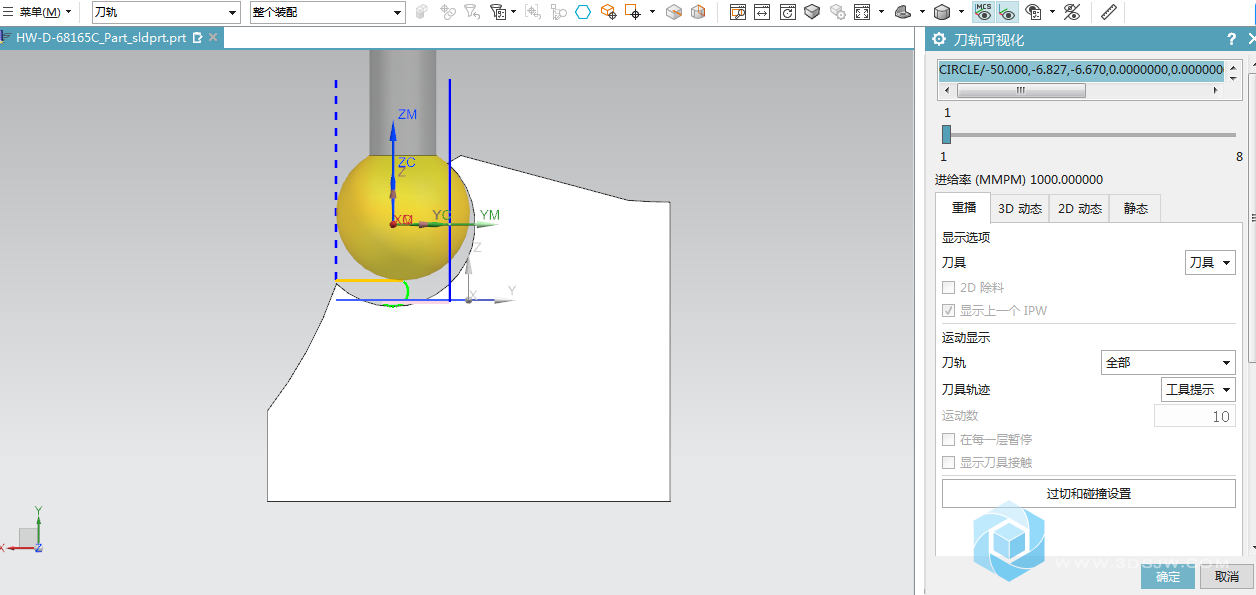Toggle the 在每一层暂停 checkbox
This screenshot has height=595, width=1256.
(x=948, y=440)
